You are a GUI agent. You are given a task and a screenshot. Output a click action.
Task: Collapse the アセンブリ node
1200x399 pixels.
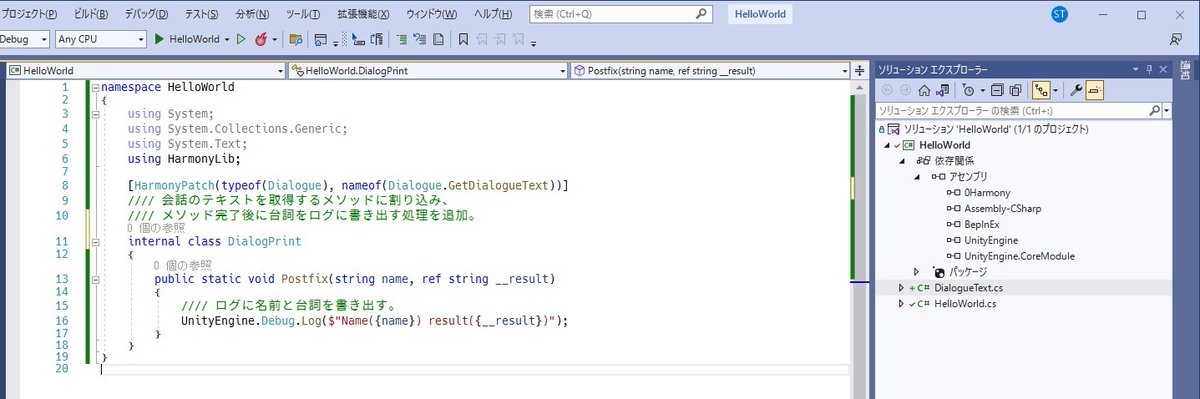(917, 176)
